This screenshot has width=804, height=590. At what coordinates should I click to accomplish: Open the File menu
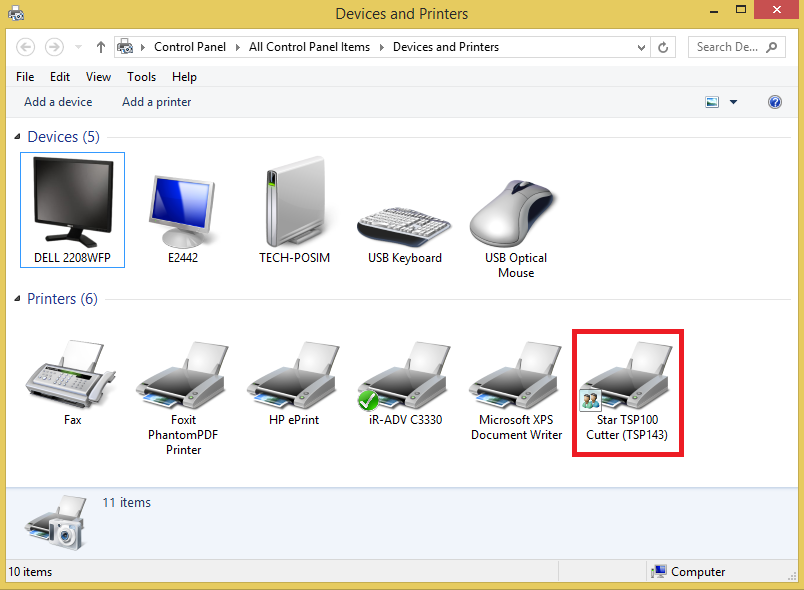click(x=25, y=77)
